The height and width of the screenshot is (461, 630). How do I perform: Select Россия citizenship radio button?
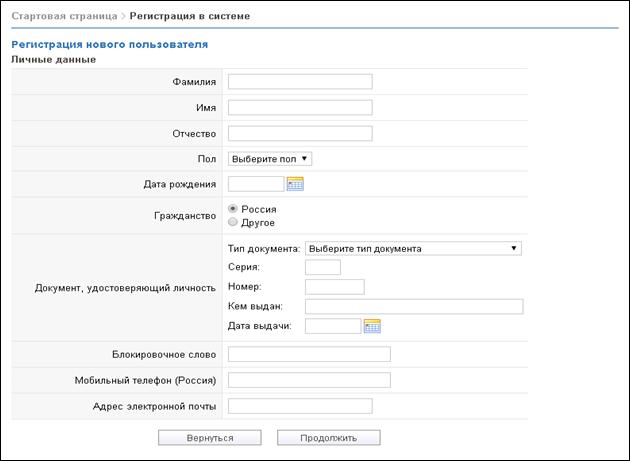tap(233, 209)
